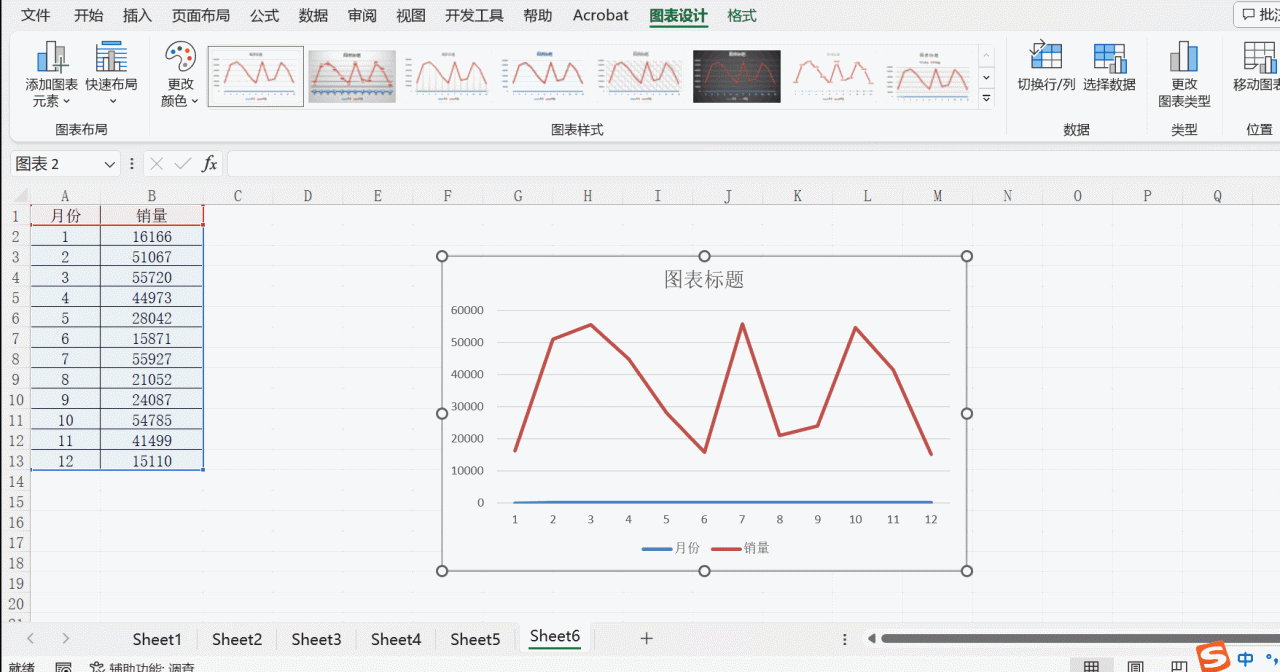Click the formula bar cancel X icon
Screen dimensions: 1280x672
tap(157, 164)
